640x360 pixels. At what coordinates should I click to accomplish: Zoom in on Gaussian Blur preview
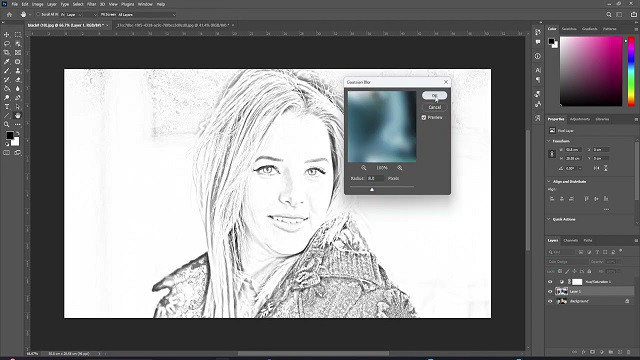coord(400,168)
